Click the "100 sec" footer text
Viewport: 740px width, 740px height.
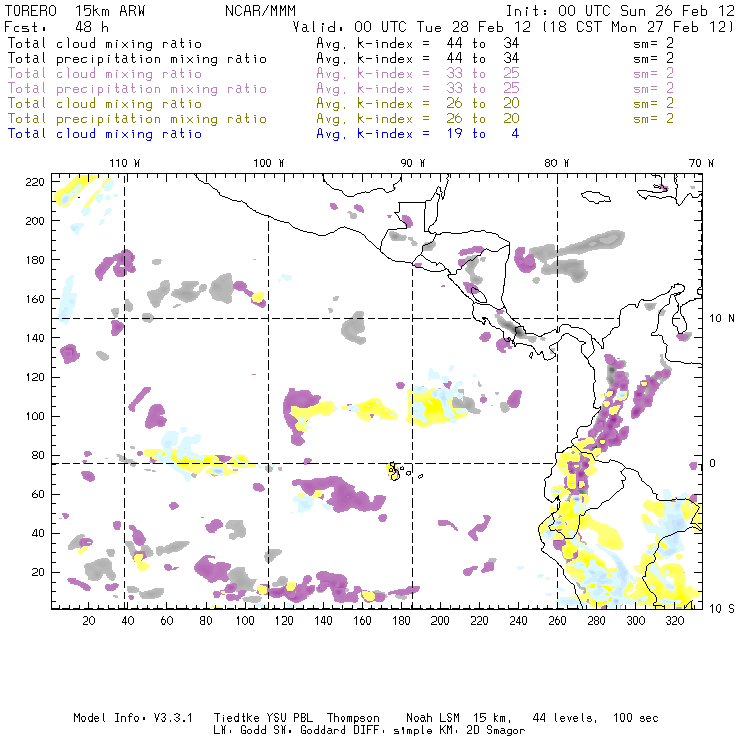click(636, 718)
